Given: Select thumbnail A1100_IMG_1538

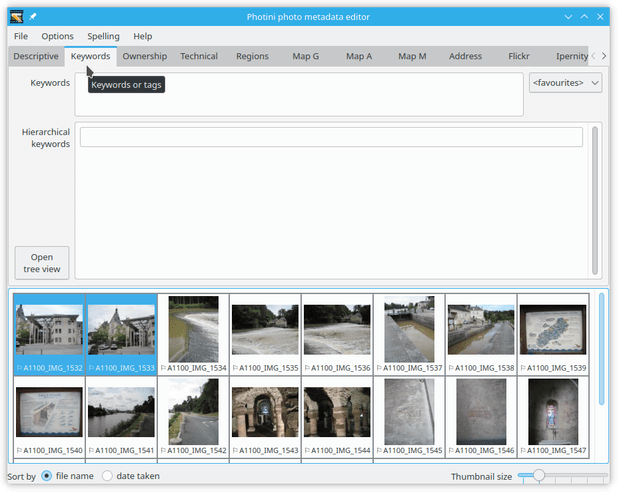Looking at the screenshot, I should tap(481, 334).
